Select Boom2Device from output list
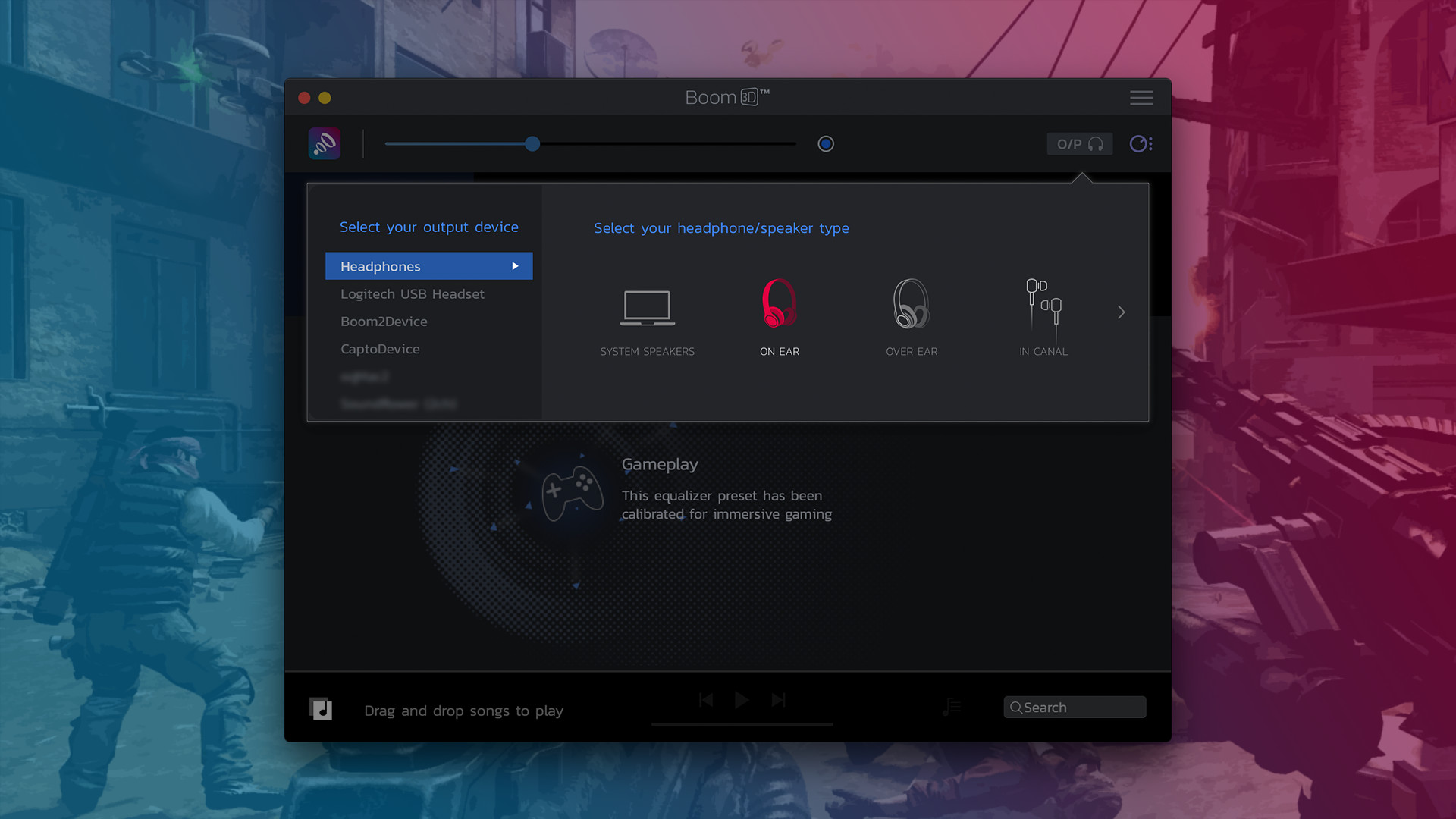Image resolution: width=1456 pixels, height=819 pixels. point(384,322)
